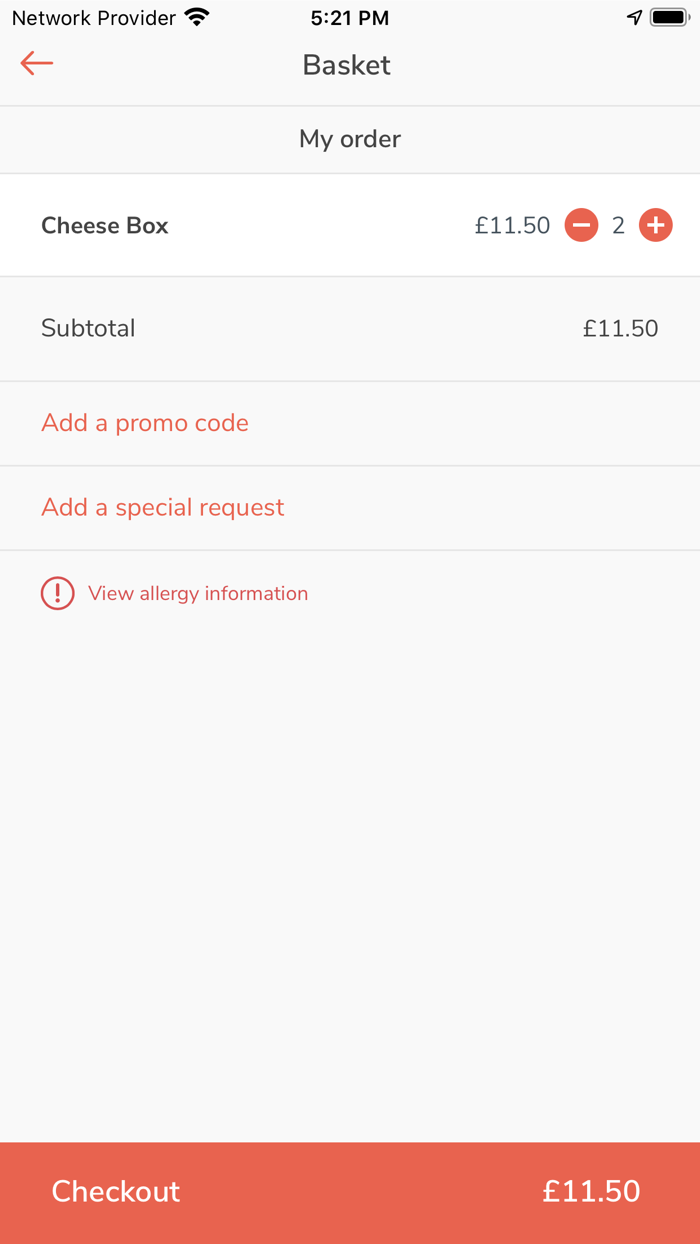This screenshot has height=1244, width=700.
Task: Tap the Subtotal label
Action: 88,328
